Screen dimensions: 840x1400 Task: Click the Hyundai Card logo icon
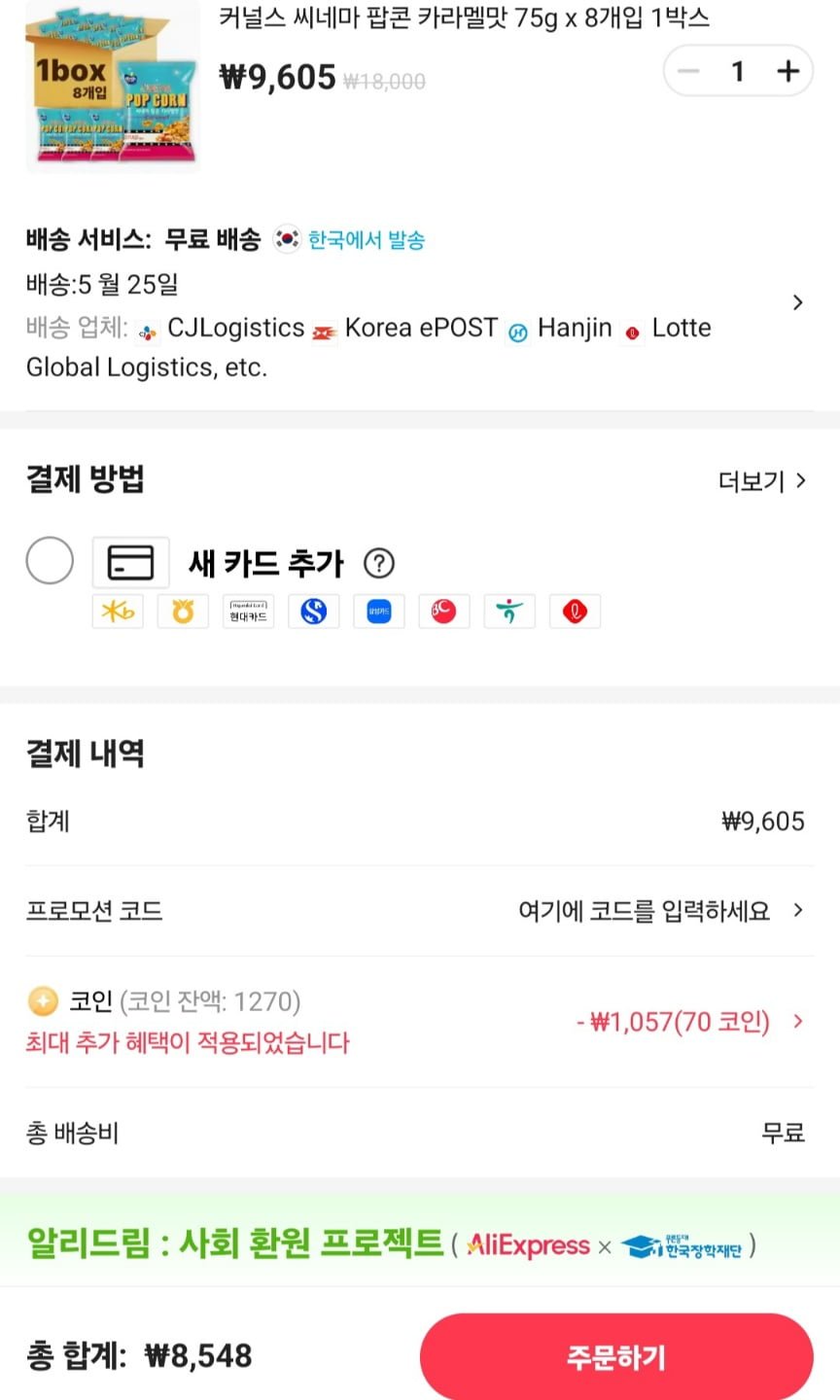pos(248,612)
